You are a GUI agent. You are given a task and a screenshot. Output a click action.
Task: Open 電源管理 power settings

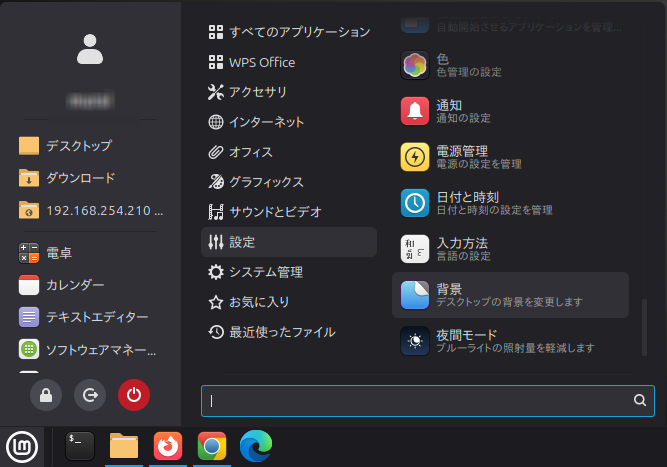pyautogui.click(x=510, y=157)
